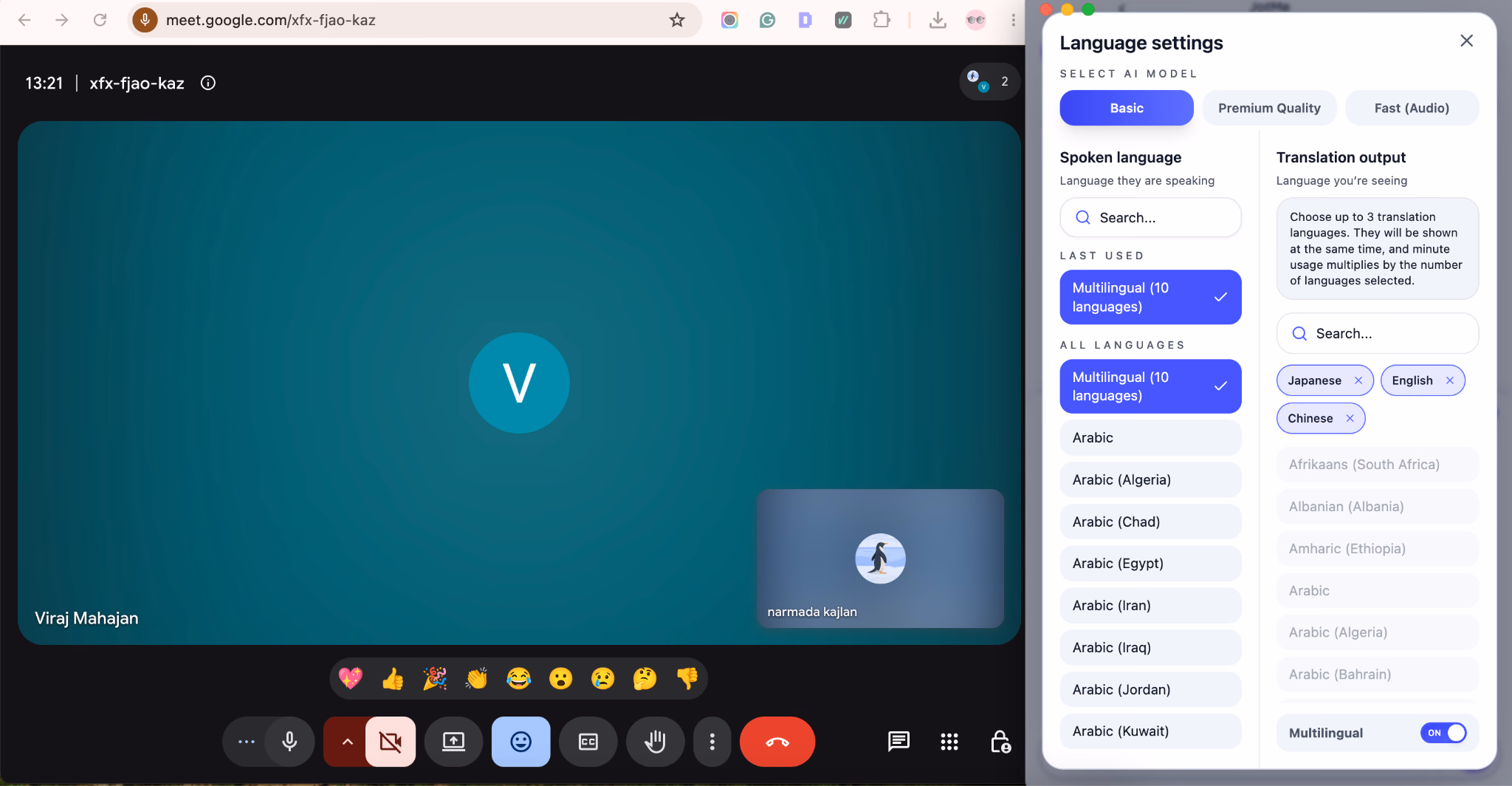The width and height of the screenshot is (1512, 786).
Task: Go back in browser history
Action: [x=24, y=20]
